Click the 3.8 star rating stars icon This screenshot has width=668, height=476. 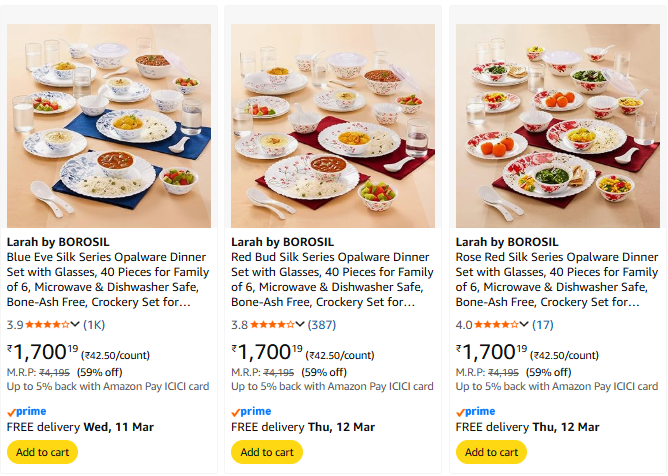point(272,324)
